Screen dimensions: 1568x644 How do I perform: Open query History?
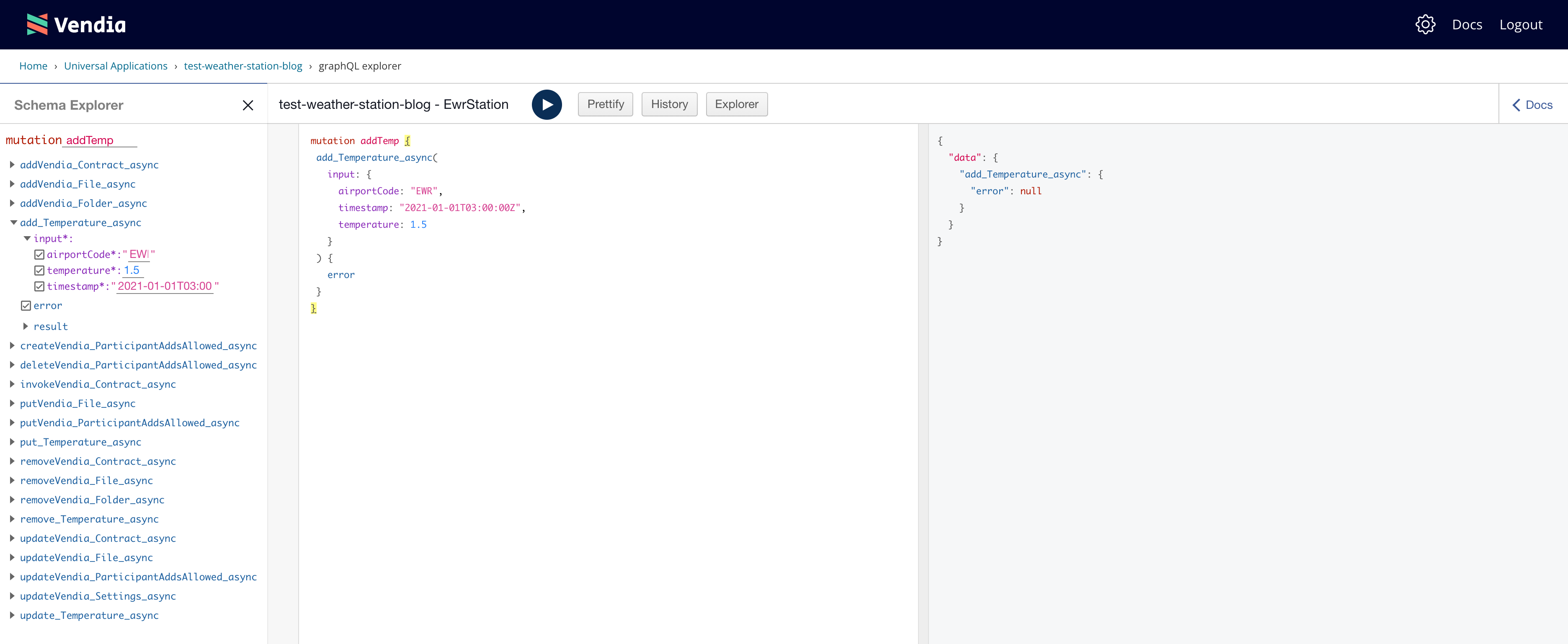click(669, 104)
